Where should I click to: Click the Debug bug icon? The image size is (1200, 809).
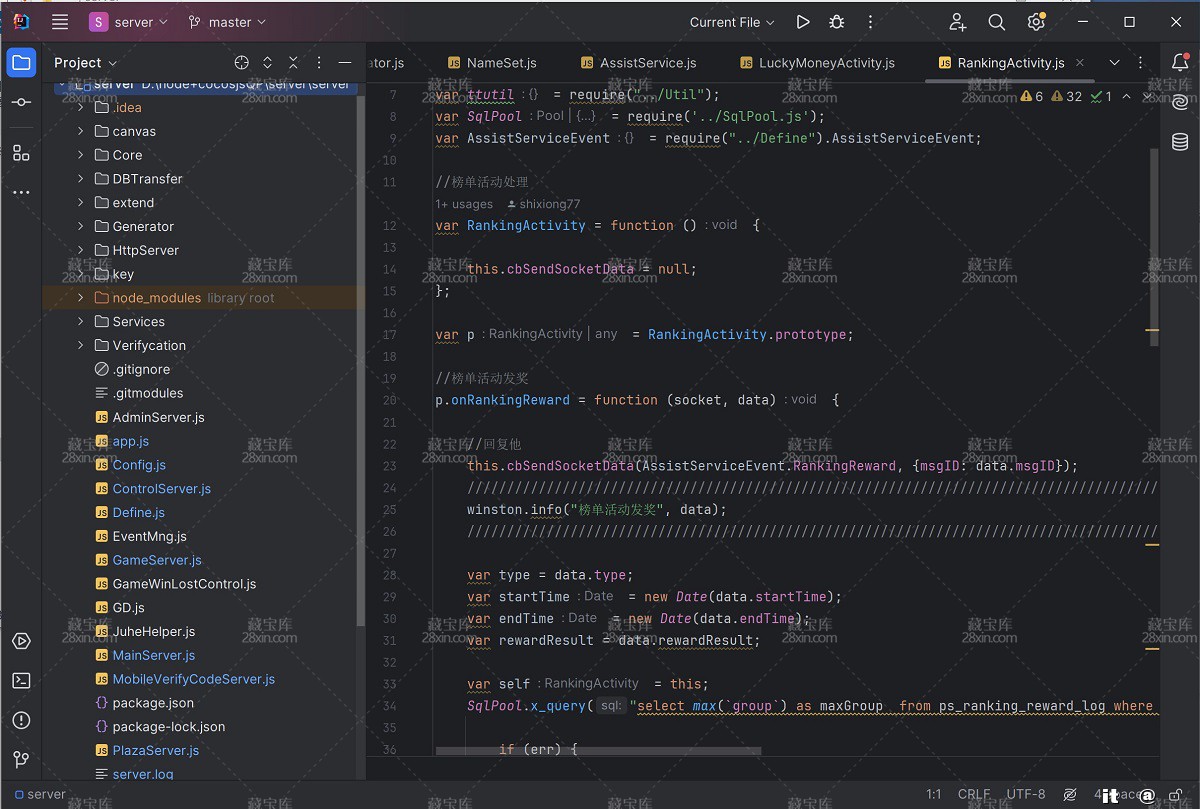point(837,22)
